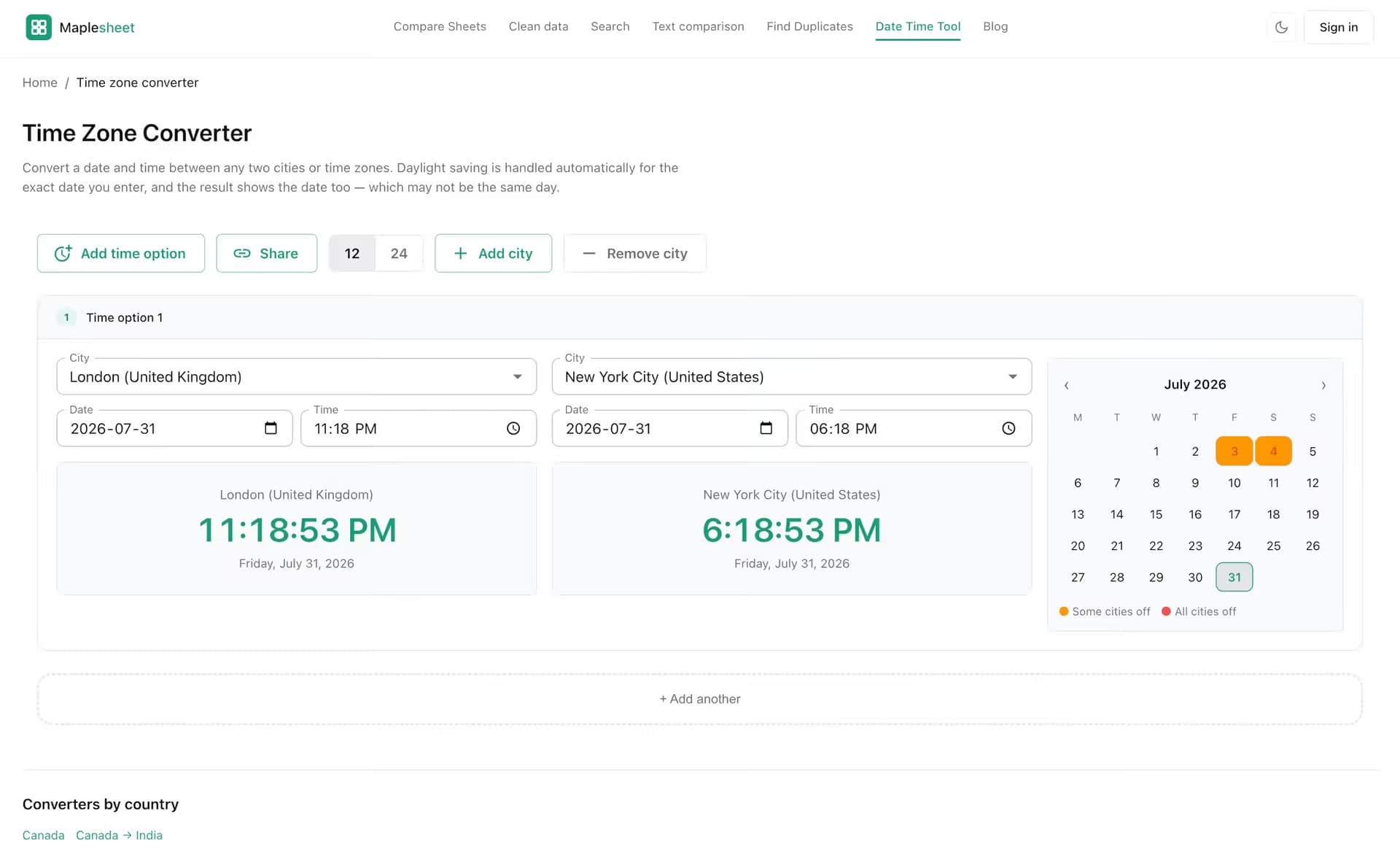Toggle dark mode moon icon
Viewport: 1400px width, 862px height.
pyautogui.click(x=1281, y=27)
